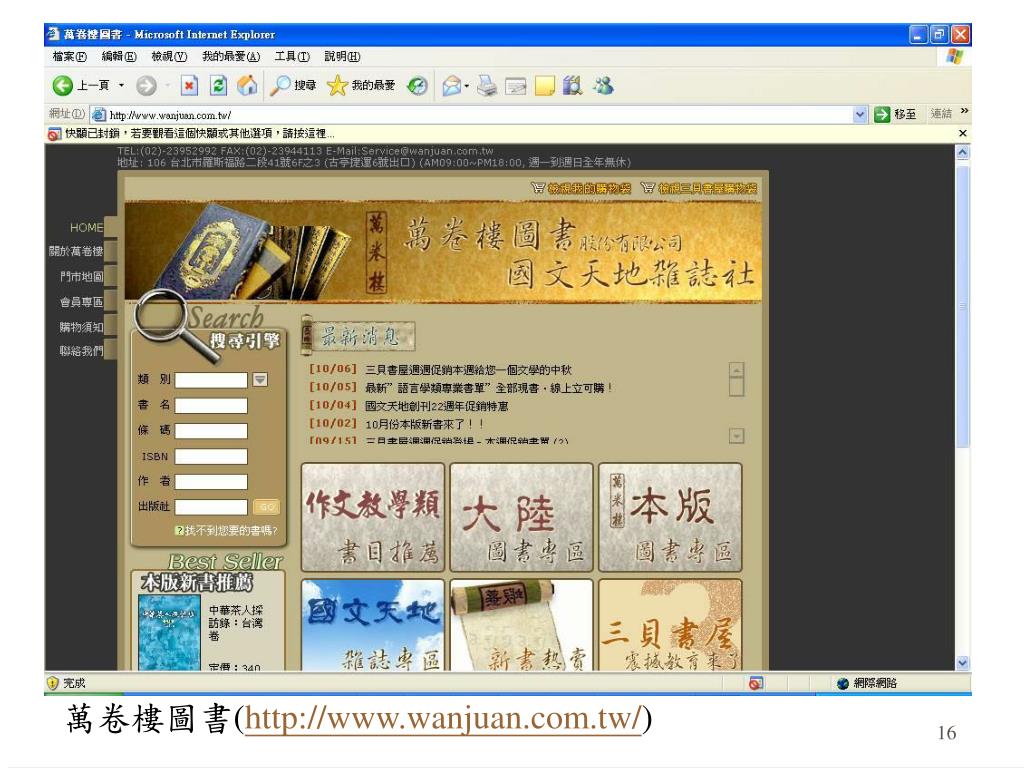Open the 本版 圖書專區 banner
This screenshot has width=1024, height=768.
tap(671, 517)
